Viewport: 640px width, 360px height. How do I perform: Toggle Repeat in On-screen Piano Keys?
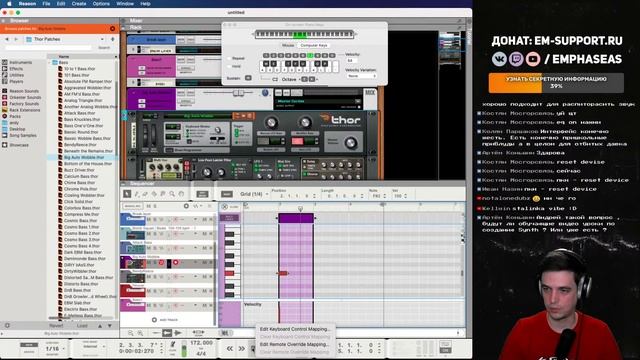tap(229, 58)
